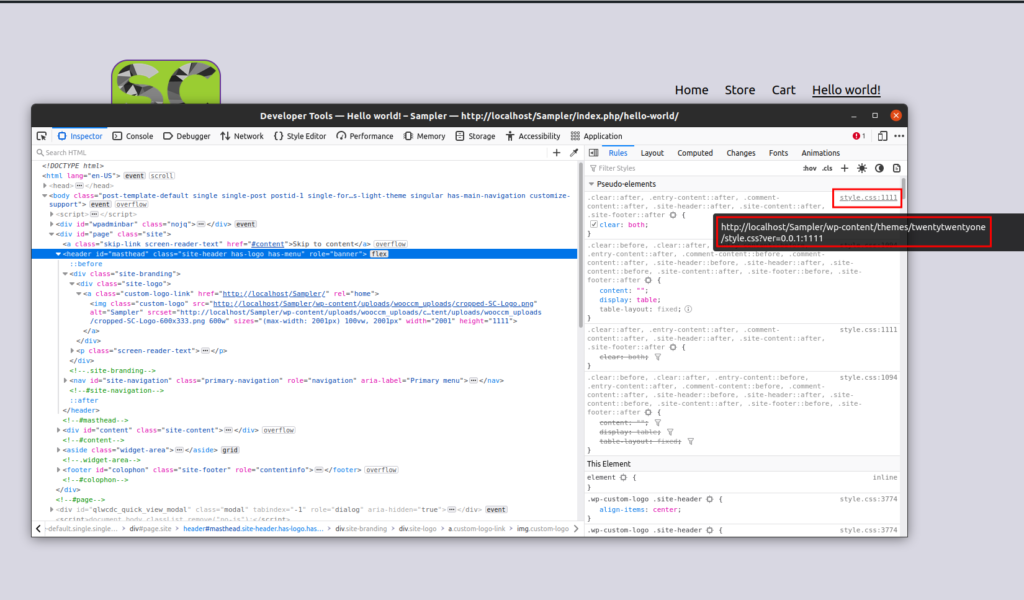The height and width of the screenshot is (600, 1024).
Task: Click selector highlighter icon for element rule
Action: pos(624,478)
